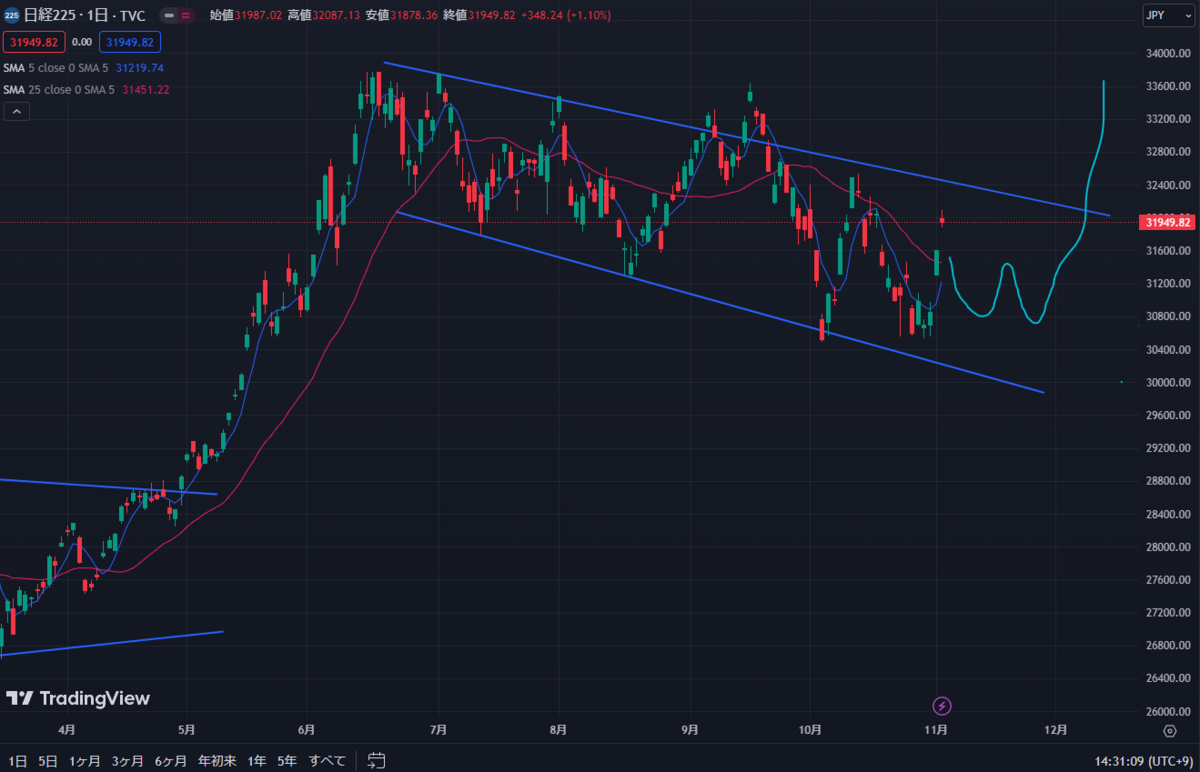
Task: Click the 26000.00 price axis label
Action: [x=1168, y=712]
